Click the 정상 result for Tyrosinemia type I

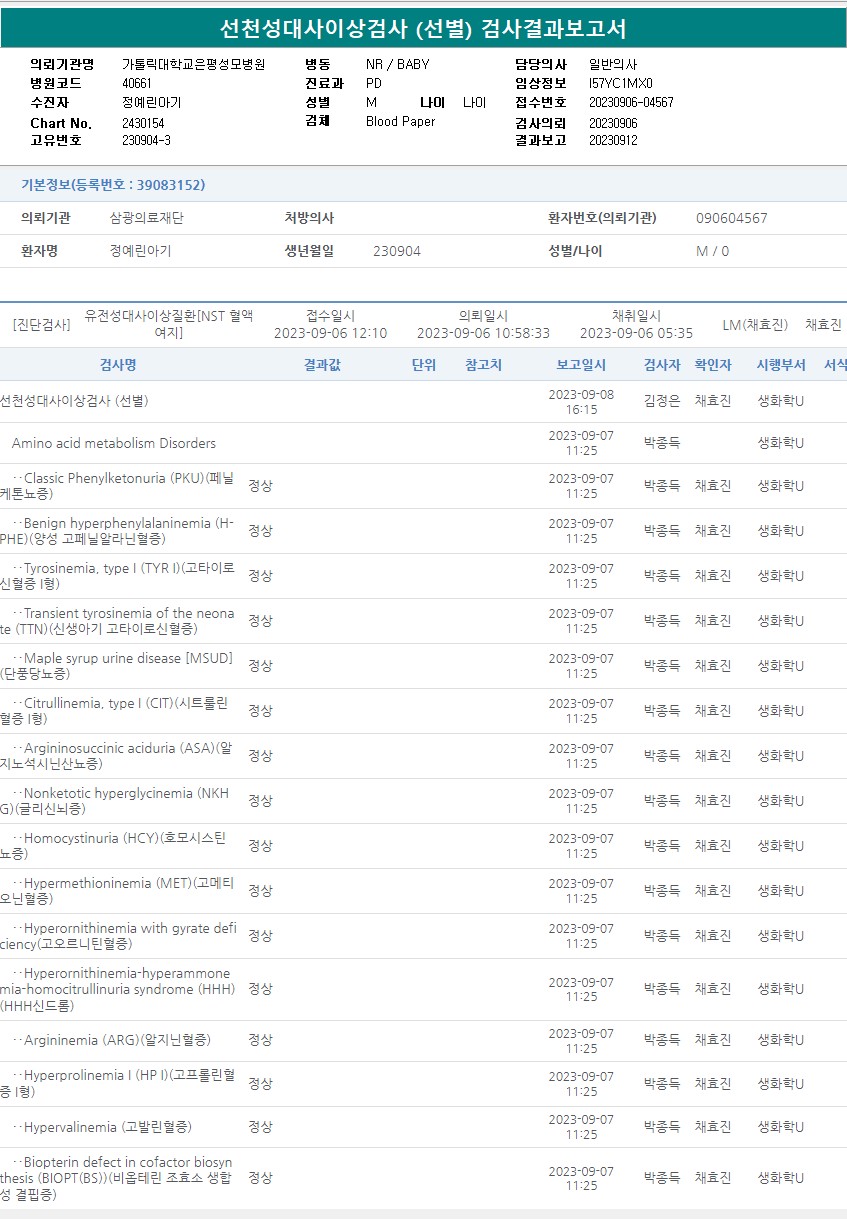tap(260, 576)
